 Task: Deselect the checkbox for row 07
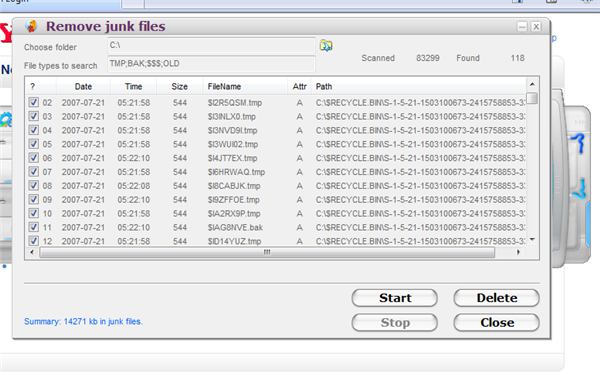point(34,171)
